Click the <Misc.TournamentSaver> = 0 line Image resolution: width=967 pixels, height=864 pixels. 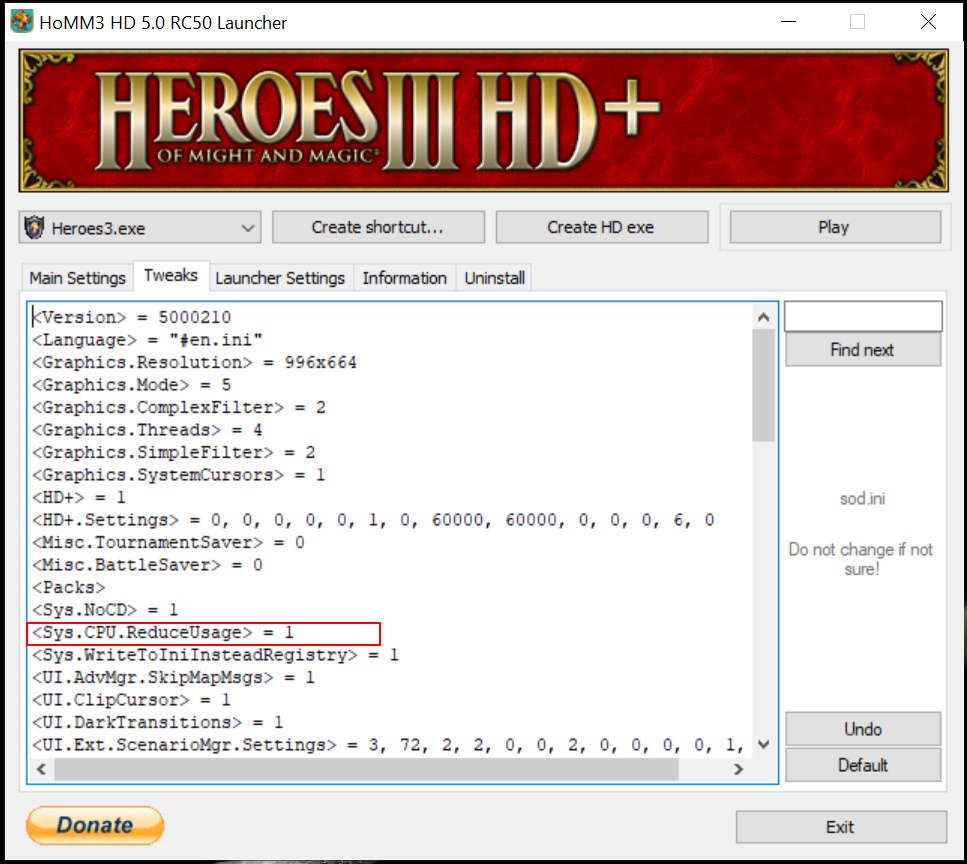pyautogui.click(x=168, y=542)
